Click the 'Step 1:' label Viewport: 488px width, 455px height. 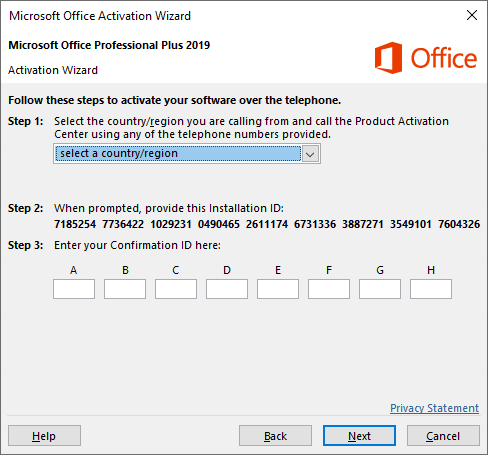26,121
